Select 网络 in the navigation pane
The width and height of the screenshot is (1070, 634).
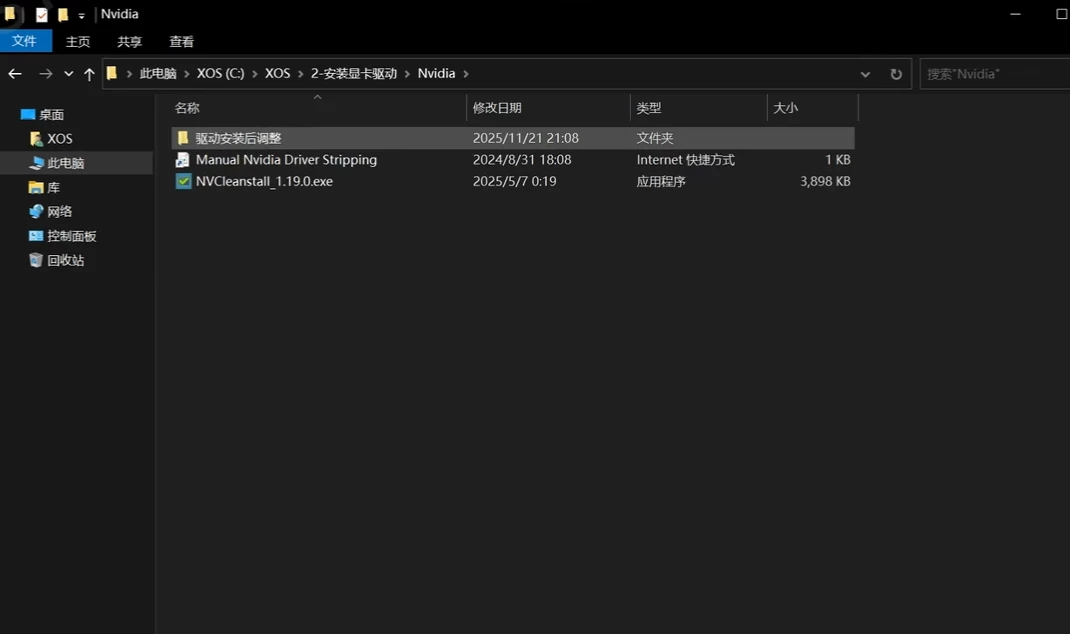(59, 212)
